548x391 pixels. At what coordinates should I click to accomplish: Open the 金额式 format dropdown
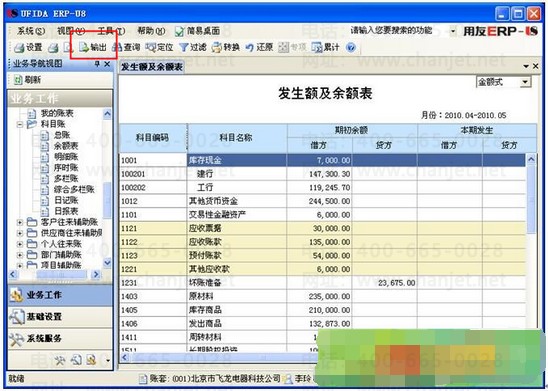point(503,82)
